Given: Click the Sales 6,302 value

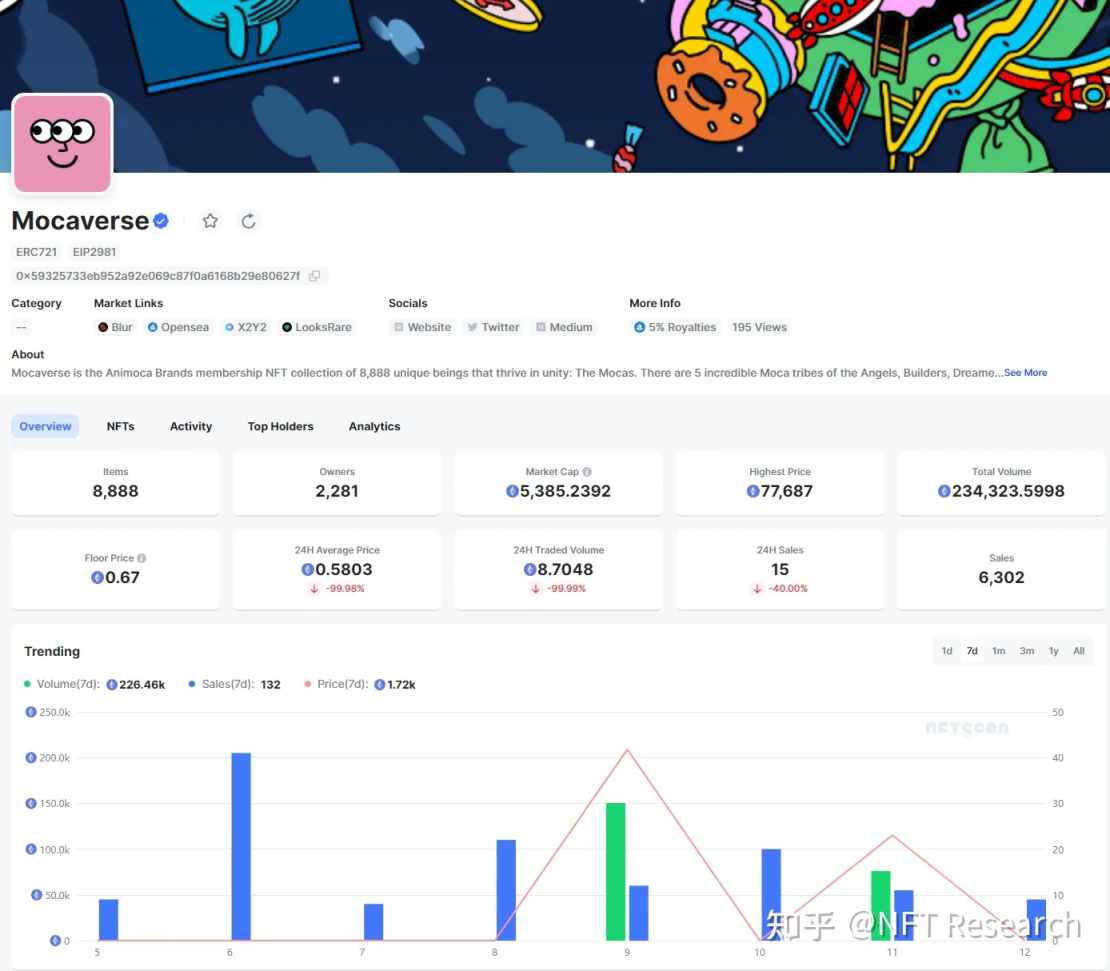Looking at the screenshot, I should coord(1001,578).
